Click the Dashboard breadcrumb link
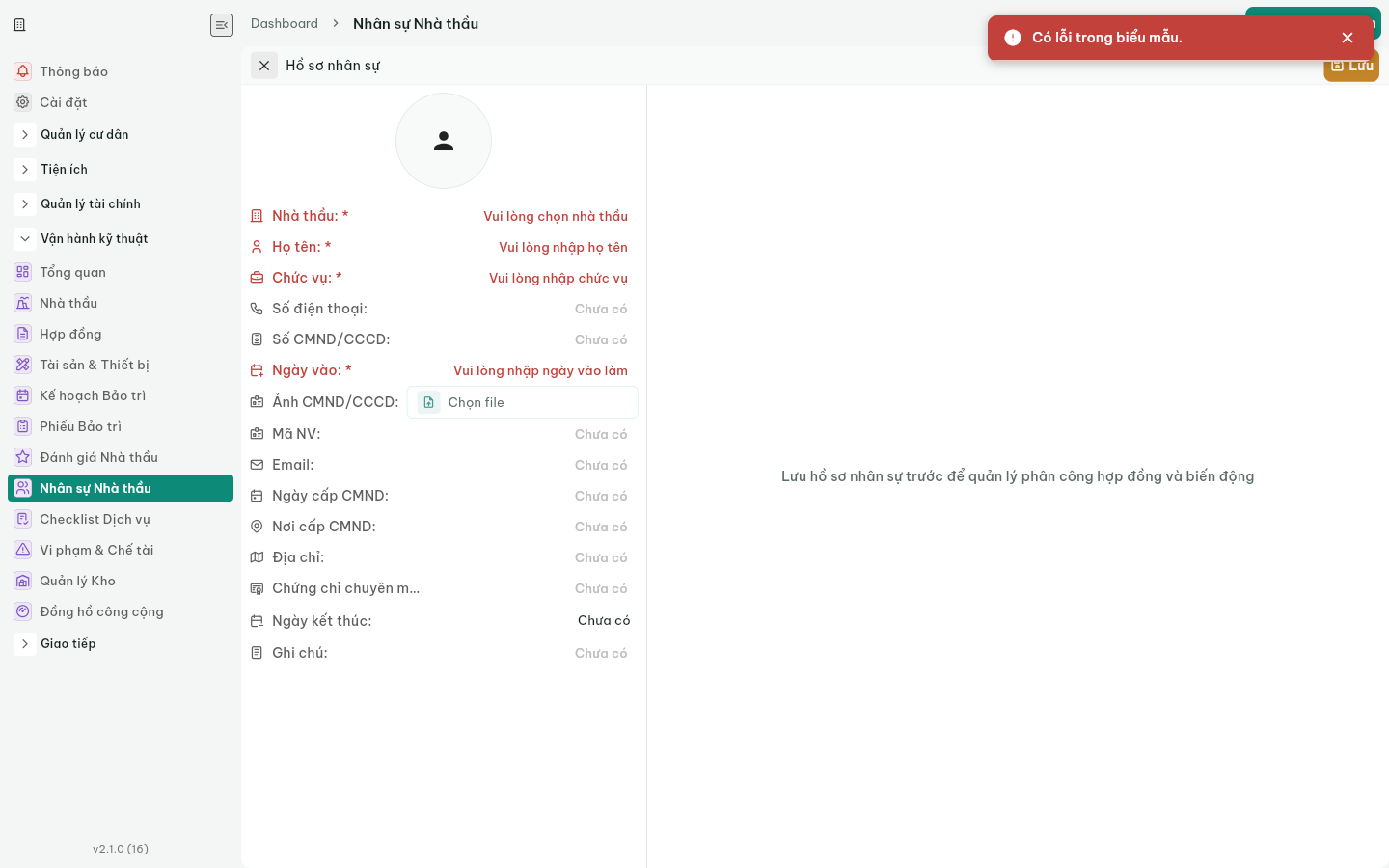This screenshot has height=868, width=1389. coord(285,23)
